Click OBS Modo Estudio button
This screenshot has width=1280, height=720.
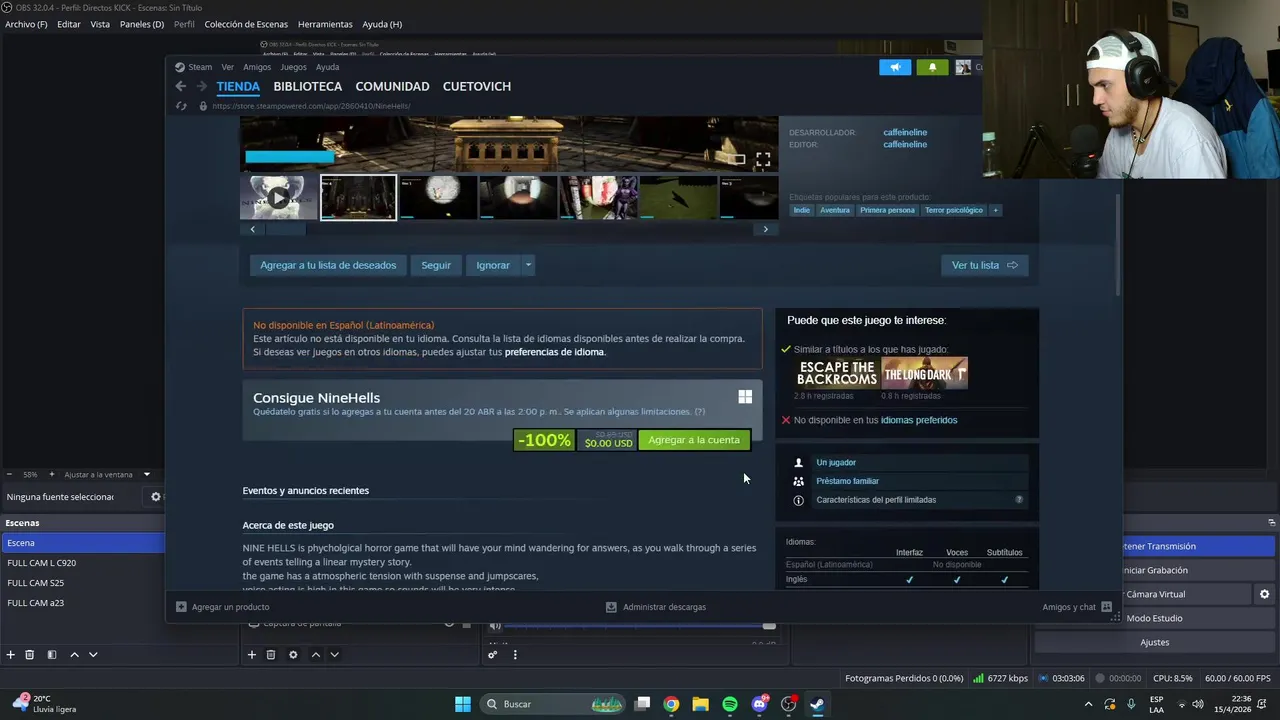(1154, 618)
